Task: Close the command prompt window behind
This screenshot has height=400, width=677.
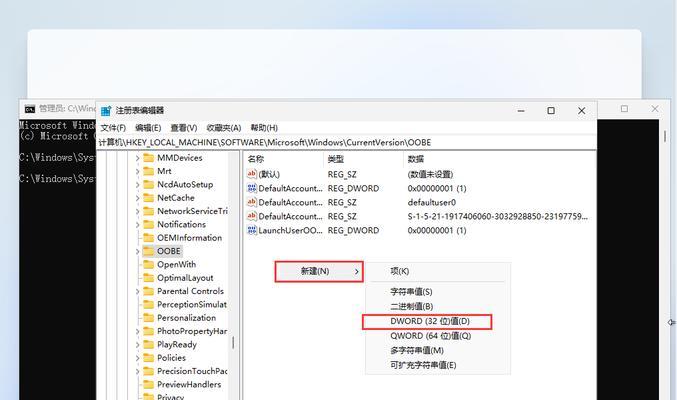Action: [x=655, y=109]
